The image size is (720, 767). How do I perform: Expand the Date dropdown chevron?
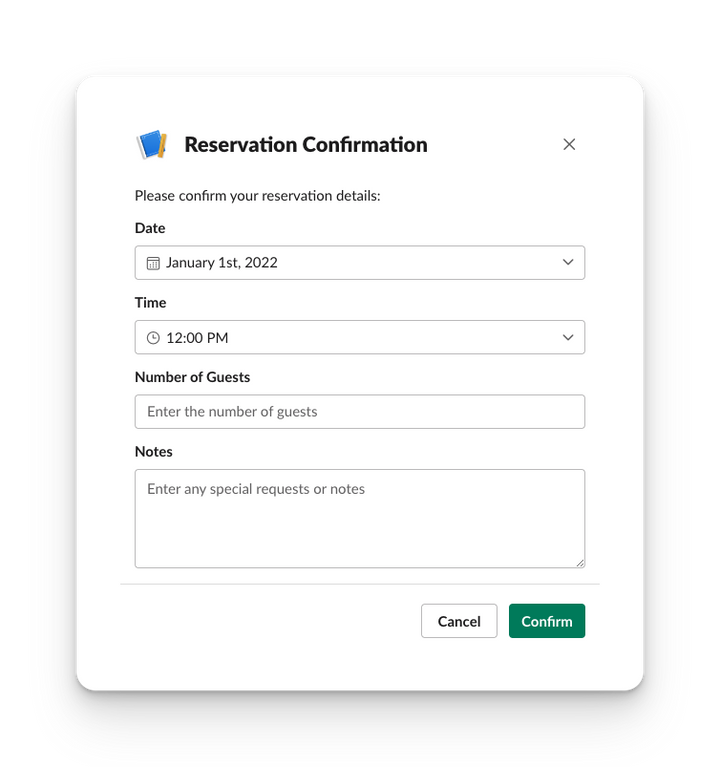point(568,263)
